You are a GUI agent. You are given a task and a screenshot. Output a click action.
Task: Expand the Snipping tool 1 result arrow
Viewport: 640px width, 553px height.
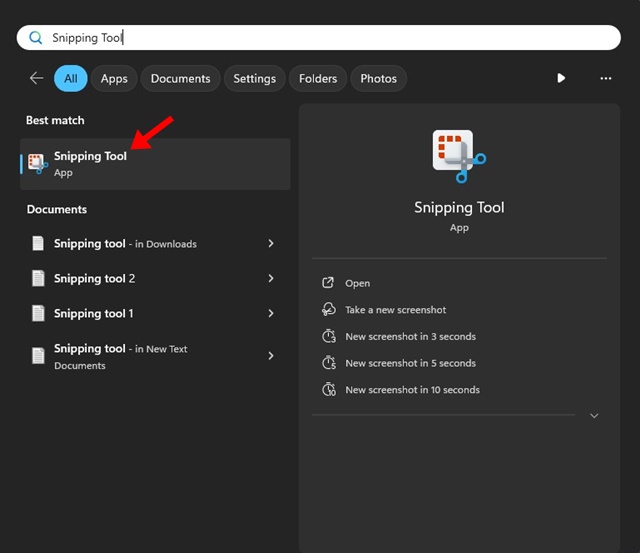[271, 313]
